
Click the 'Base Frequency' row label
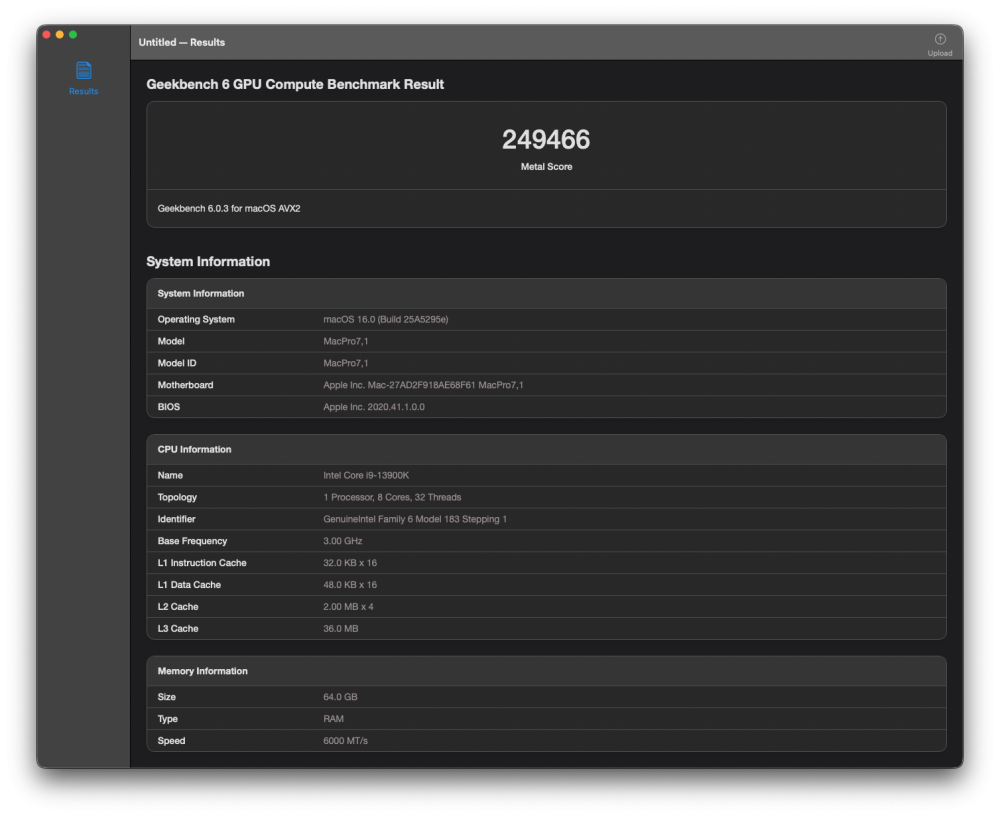(x=193, y=541)
